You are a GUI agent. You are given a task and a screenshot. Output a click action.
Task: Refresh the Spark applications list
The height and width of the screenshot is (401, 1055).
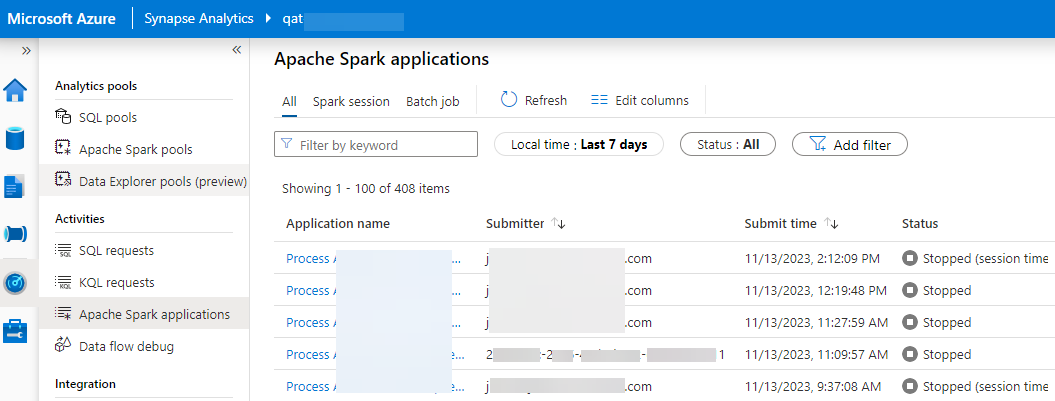click(x=534, y=100)
